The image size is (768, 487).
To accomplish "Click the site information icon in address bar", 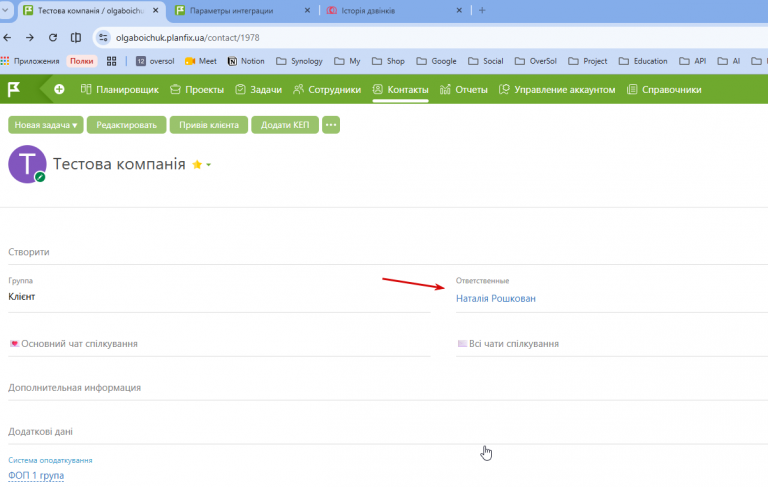I will point(103,38).
